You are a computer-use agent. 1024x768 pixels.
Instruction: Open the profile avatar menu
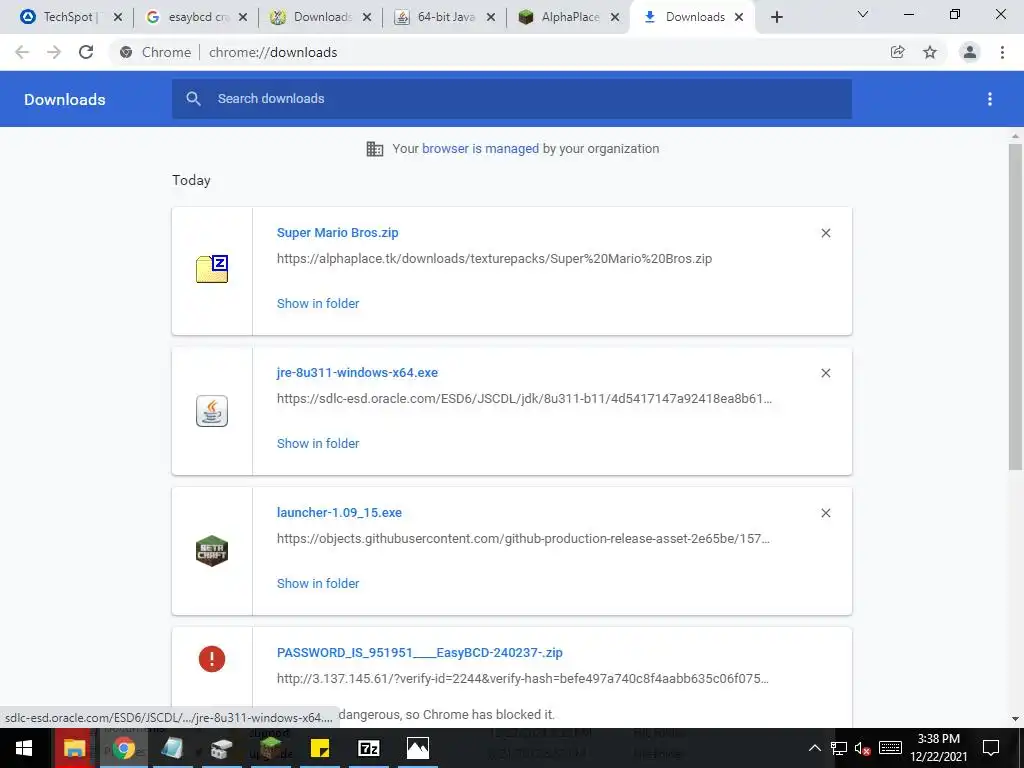coord(970,52)
